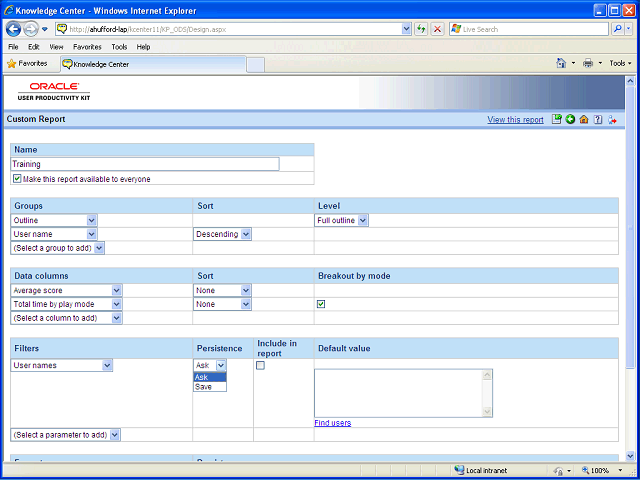Open the Print toolbar dropdown arrow
This screenshot has height=480, width=640.
pyautogui.click(x=600, y=63)
